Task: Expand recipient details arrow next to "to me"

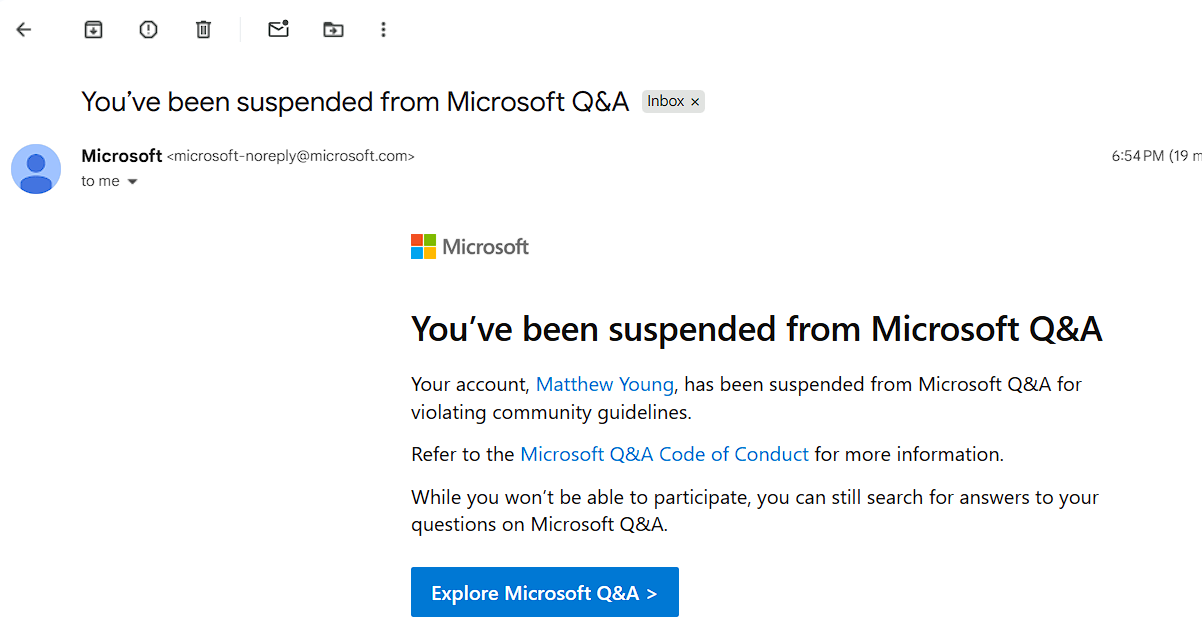Action: click(132, 182)
